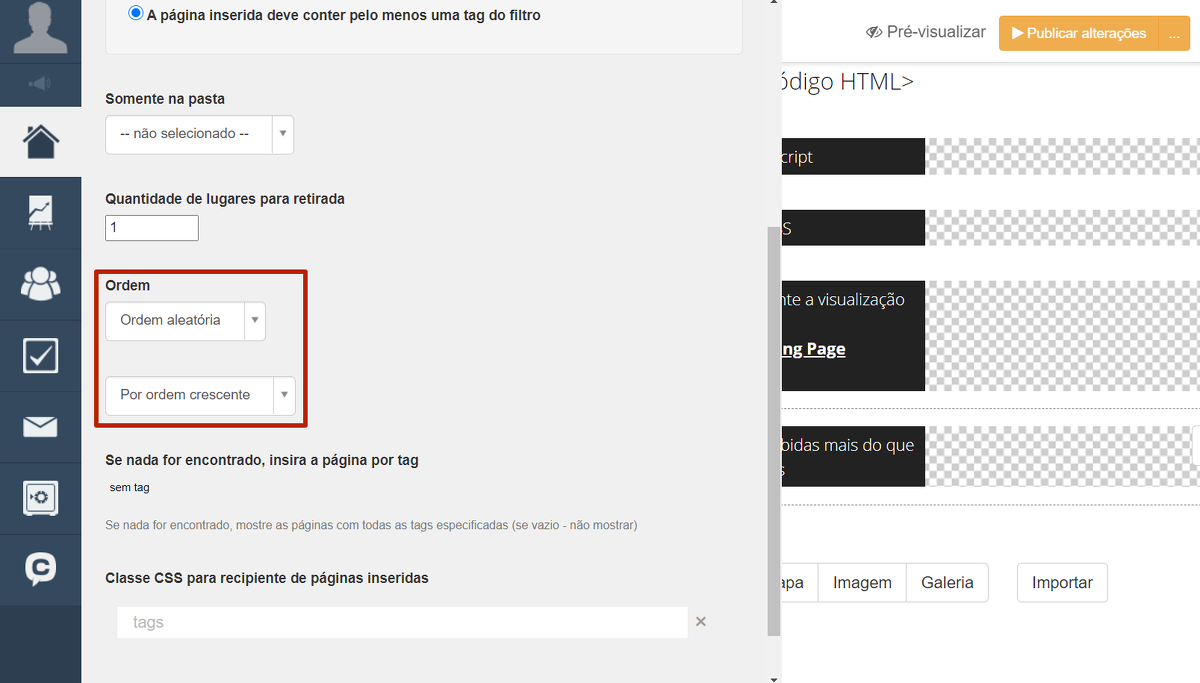Open the envelope mail icon
This screenshot has height=683, width=1200.
[40, 427]
